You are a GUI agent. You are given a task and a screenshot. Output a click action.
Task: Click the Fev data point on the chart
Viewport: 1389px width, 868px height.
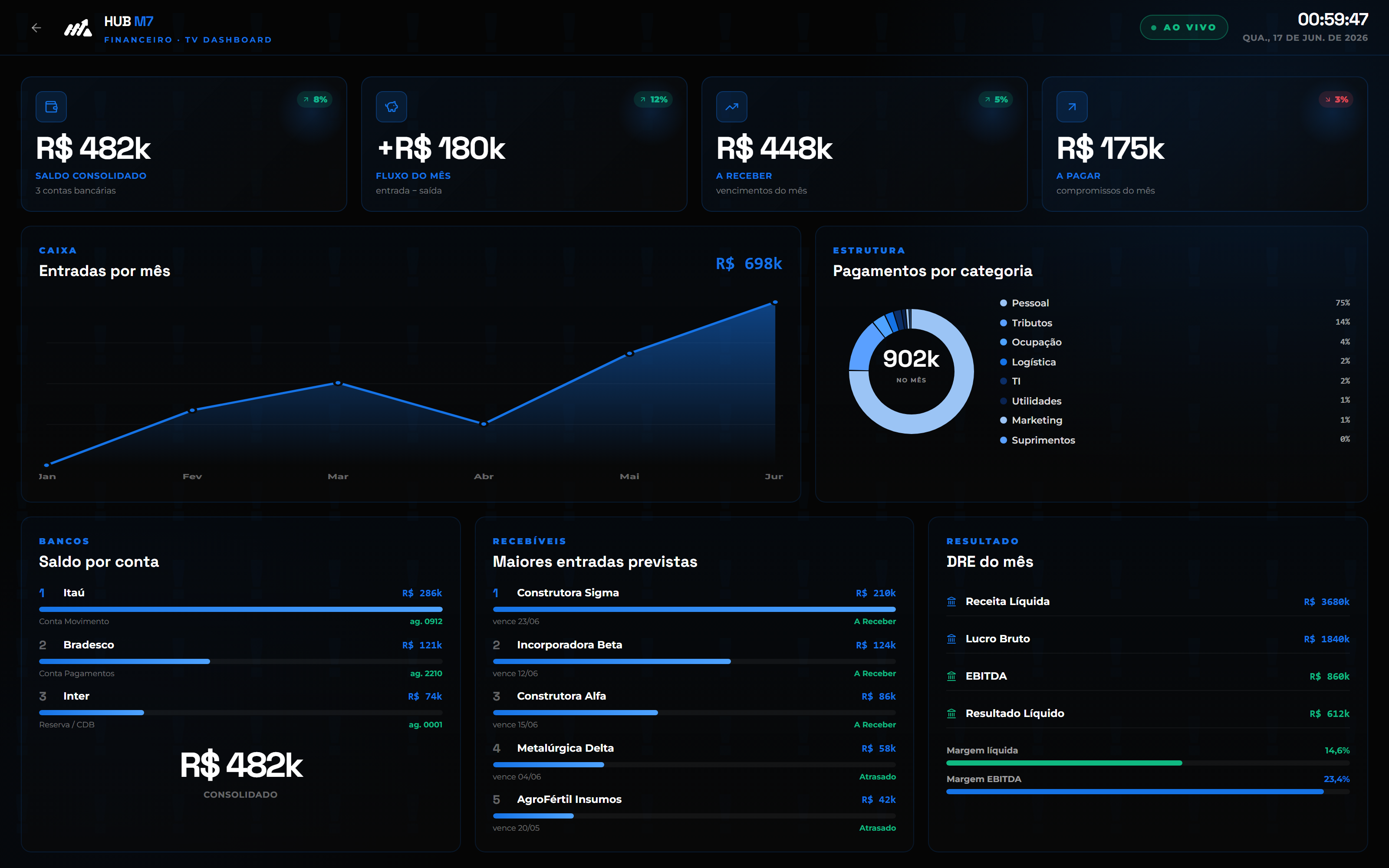point(192,411)
